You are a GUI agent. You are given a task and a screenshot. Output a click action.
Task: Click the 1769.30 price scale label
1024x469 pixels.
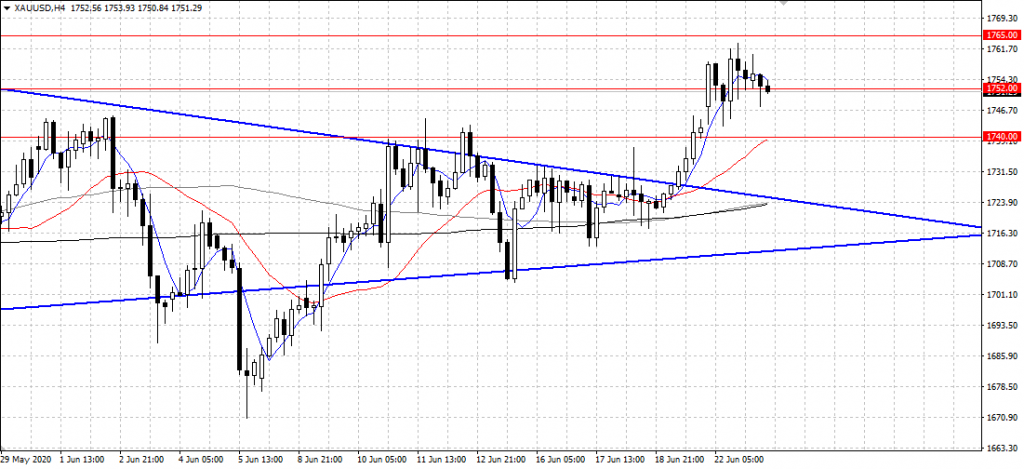(x=1000, y=18)
